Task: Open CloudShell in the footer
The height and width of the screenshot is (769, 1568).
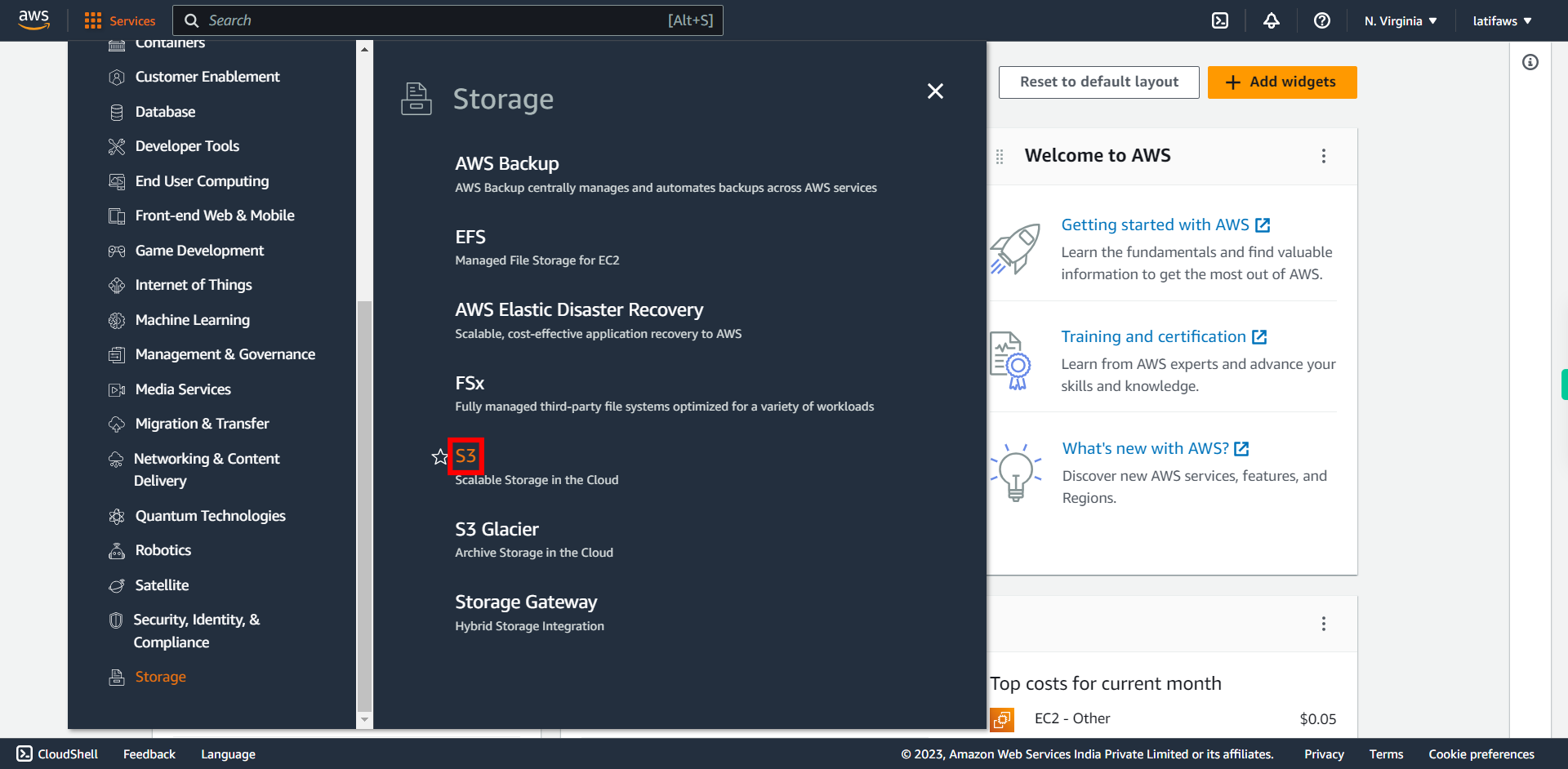Action: (x=57, y=754)
